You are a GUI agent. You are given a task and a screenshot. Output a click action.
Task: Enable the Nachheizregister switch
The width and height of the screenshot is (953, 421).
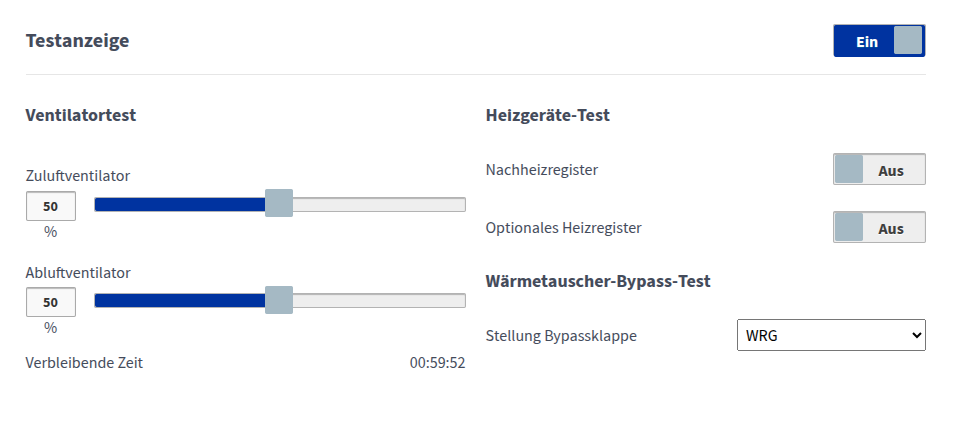879,170
